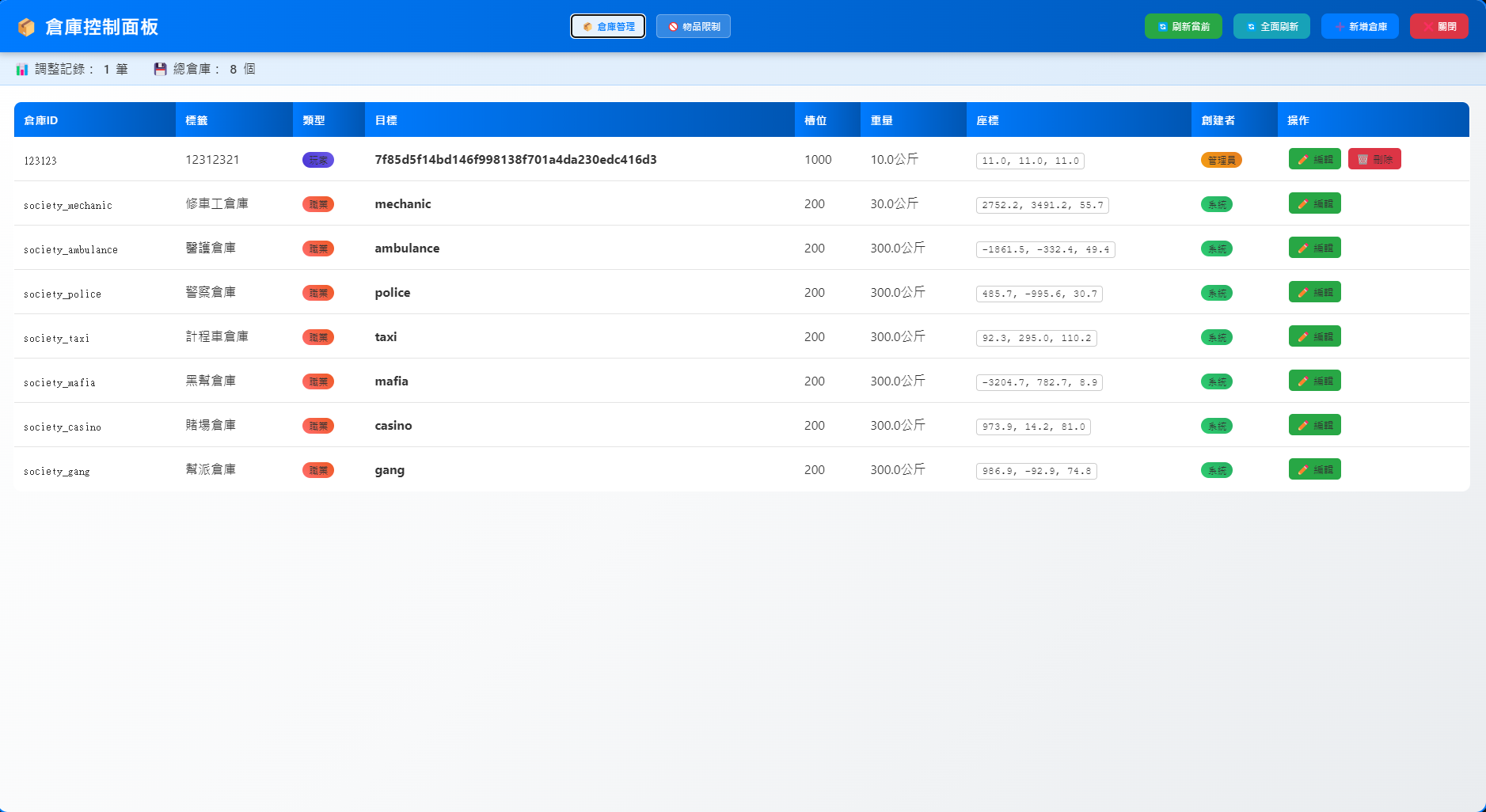Edit the 123123 warehouse row

click(x=1314, y=159)
